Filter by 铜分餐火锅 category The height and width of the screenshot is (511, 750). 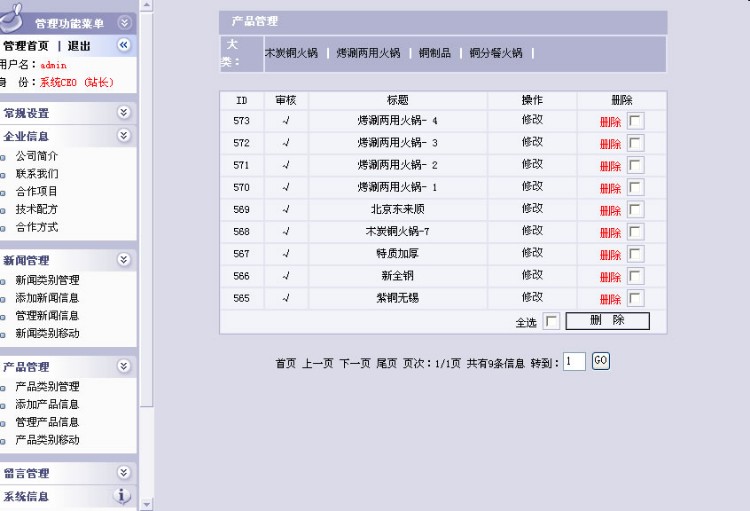pyautogui.click(x=496, y=53)
